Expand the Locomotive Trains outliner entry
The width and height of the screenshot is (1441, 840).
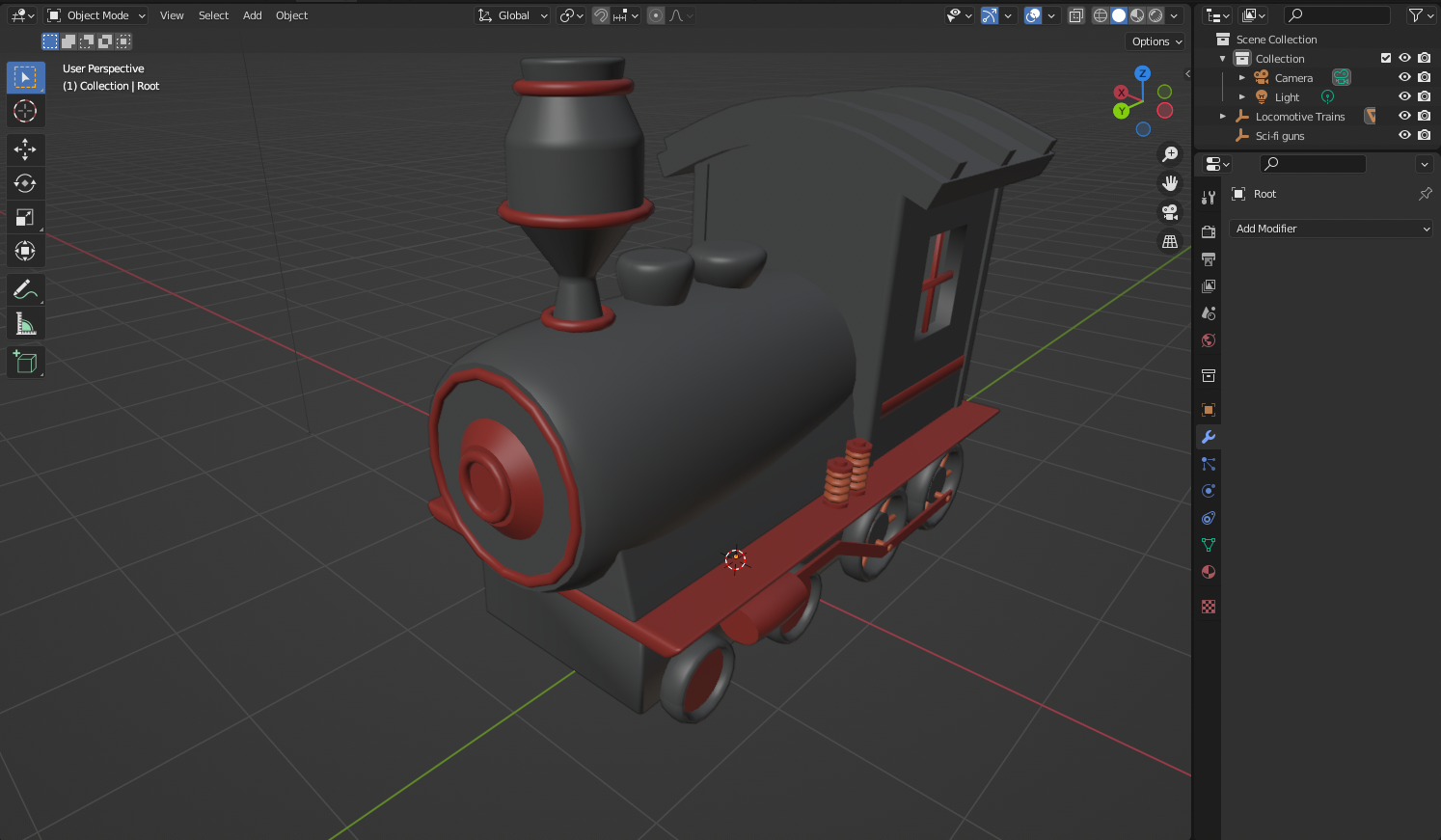pos(1223,117)
